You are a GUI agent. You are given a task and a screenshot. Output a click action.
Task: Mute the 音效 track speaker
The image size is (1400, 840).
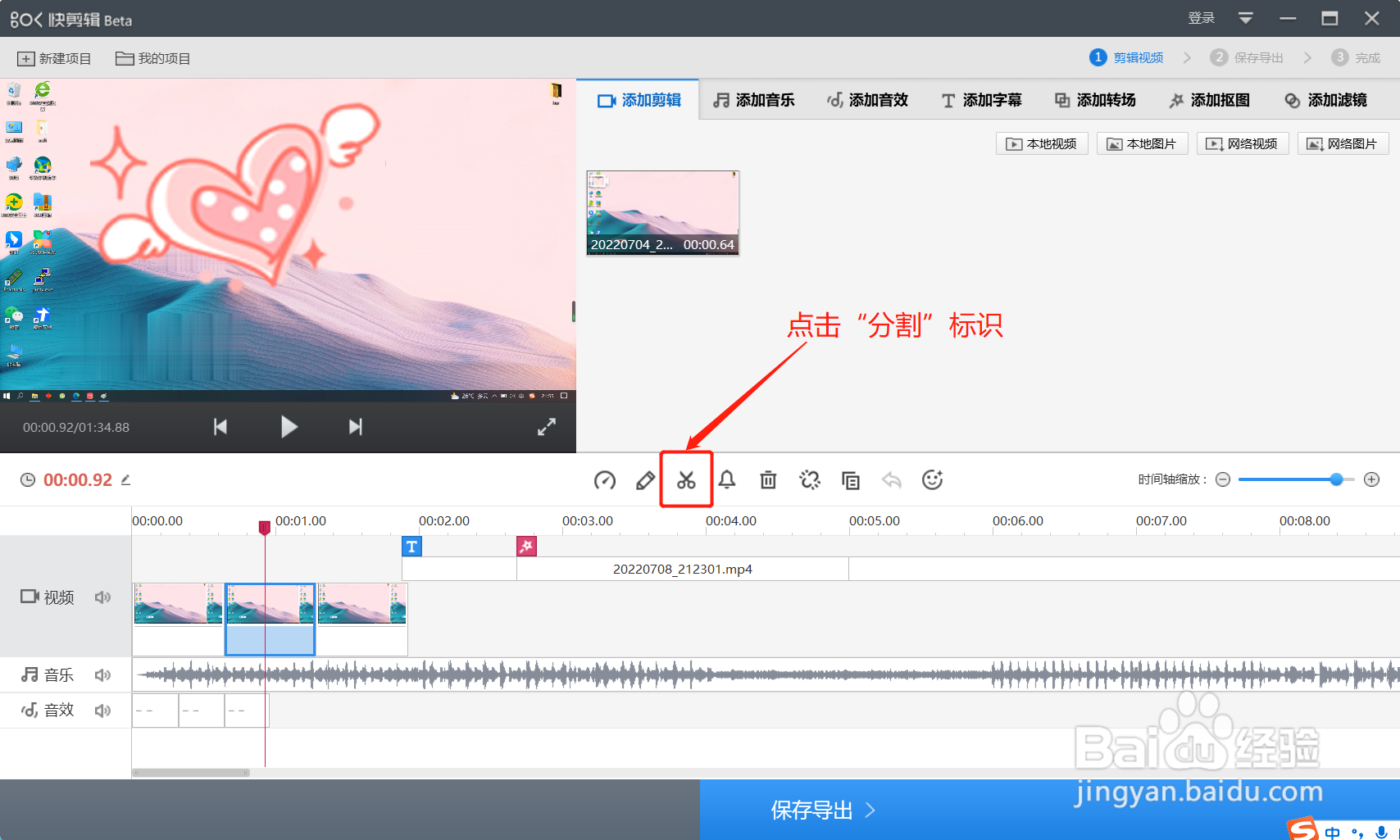(102, 710)
